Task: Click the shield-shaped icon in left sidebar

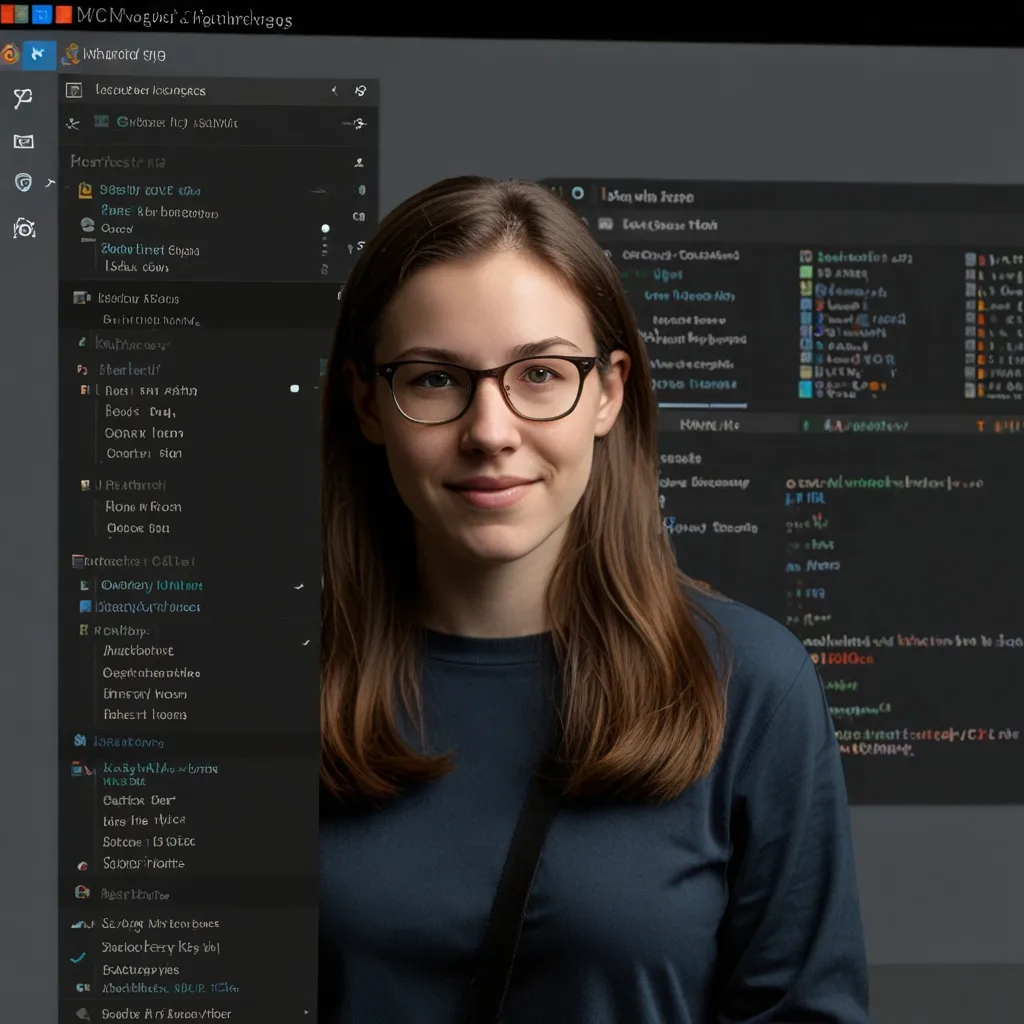Action: click(x=23, y=182)
